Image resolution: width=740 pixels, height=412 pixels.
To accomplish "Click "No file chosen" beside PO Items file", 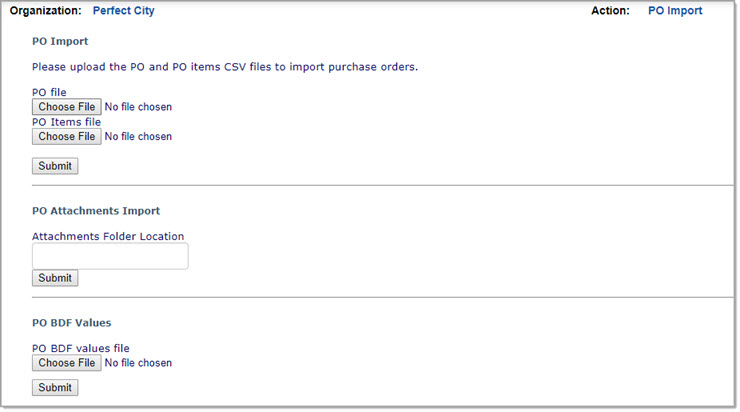I will pos(138,137).
